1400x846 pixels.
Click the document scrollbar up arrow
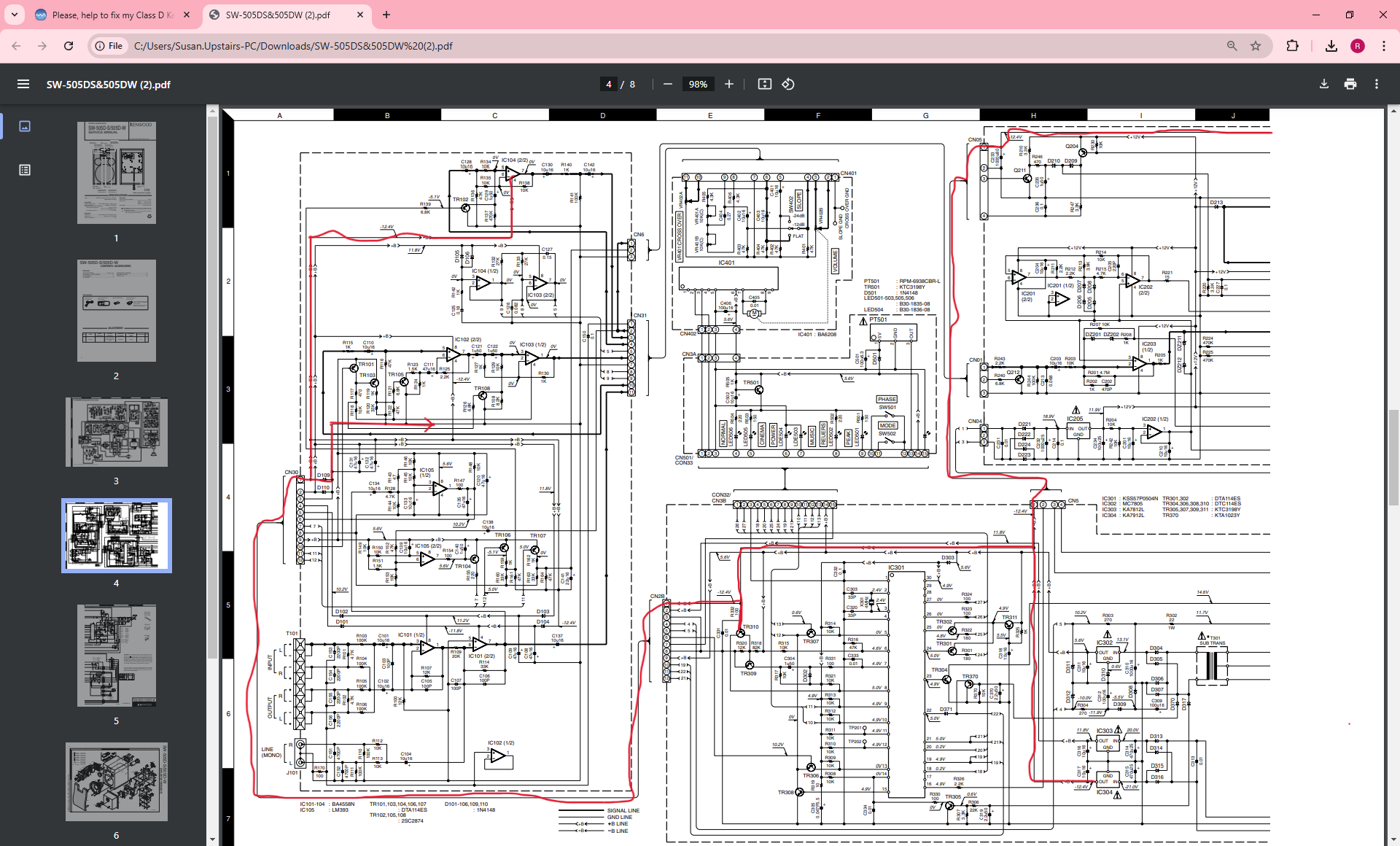click(1393, 112)
